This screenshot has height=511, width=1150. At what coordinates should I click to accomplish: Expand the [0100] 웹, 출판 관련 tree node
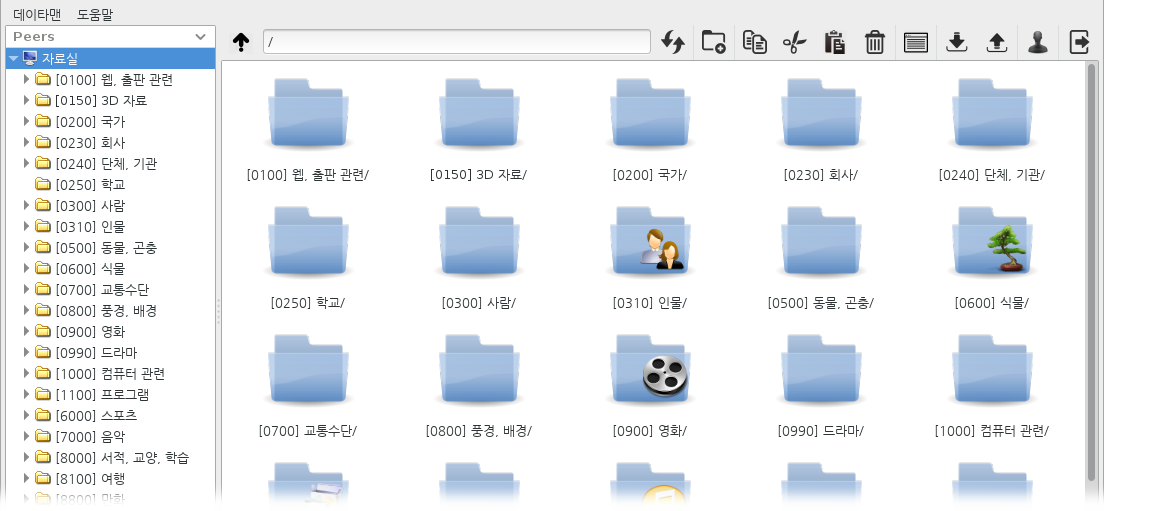tap(27, 79)
